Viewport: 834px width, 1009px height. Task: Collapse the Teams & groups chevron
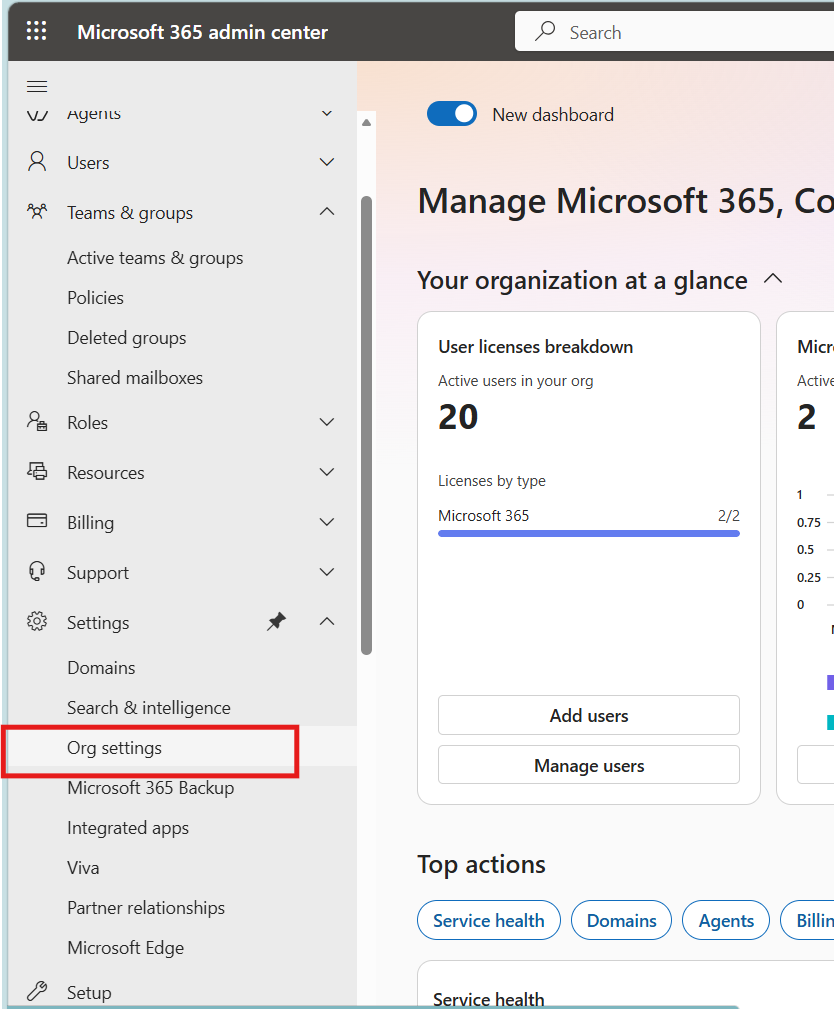point(327,212)
